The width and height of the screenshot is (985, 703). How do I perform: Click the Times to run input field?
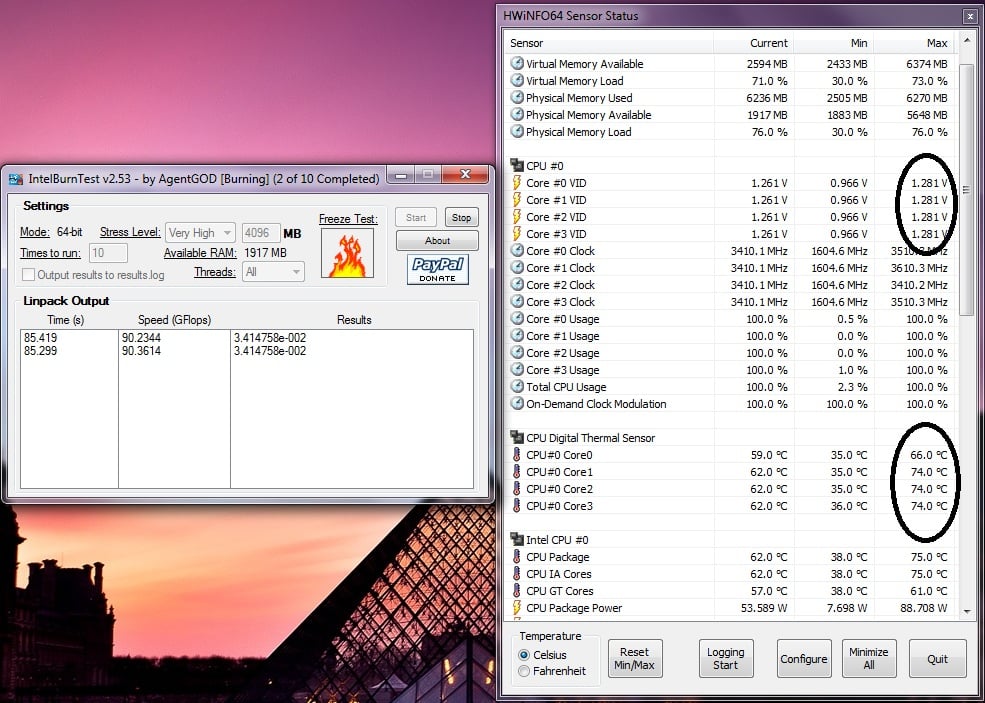108,253
